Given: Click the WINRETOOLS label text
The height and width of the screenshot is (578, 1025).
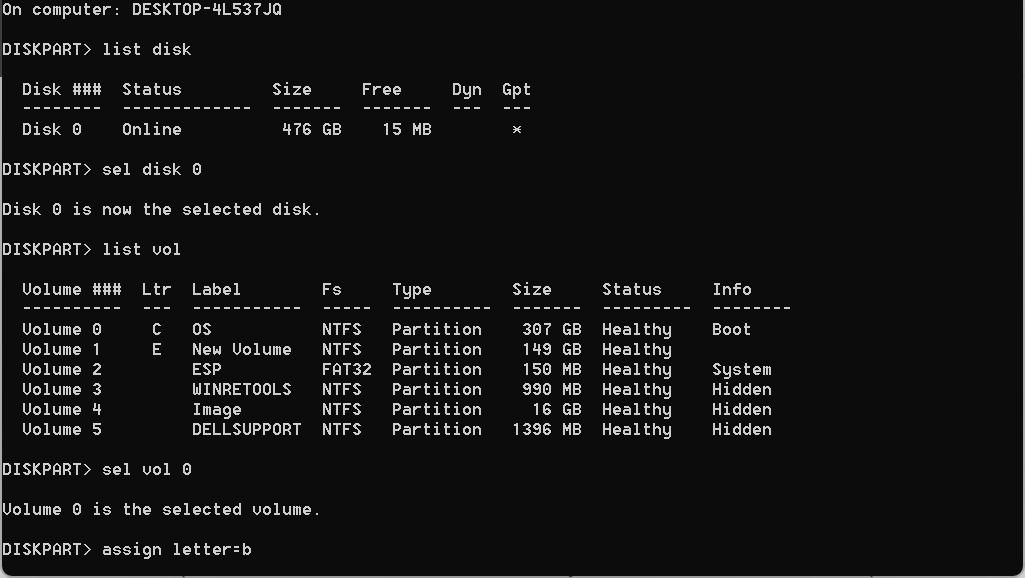Looking at the screenshot, I should pyautogui.click(x=241, y=390).
